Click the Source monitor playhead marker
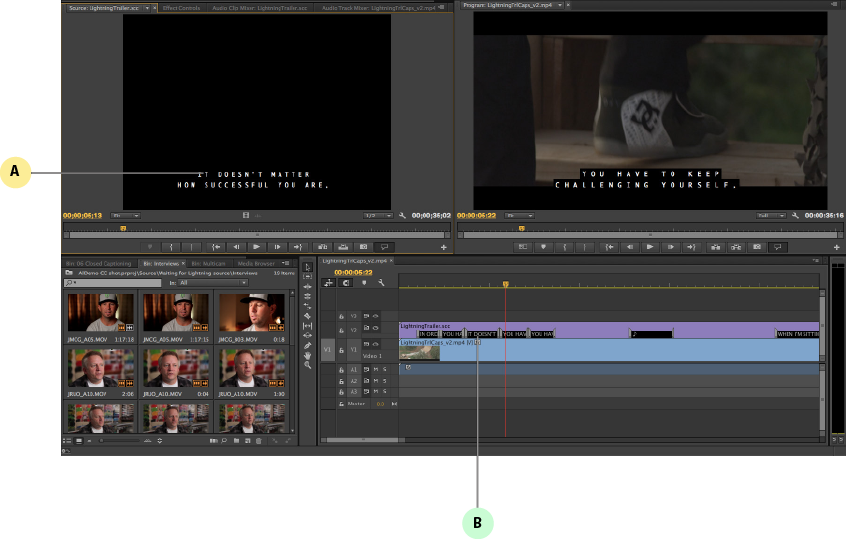 (123, 229)
